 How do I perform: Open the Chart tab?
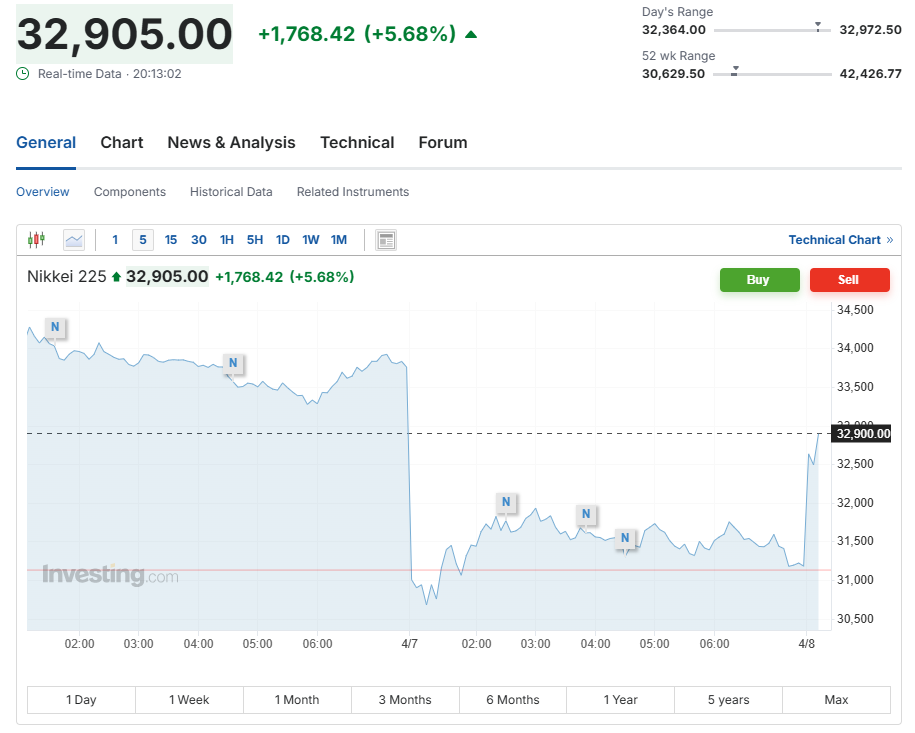[121, 143]
